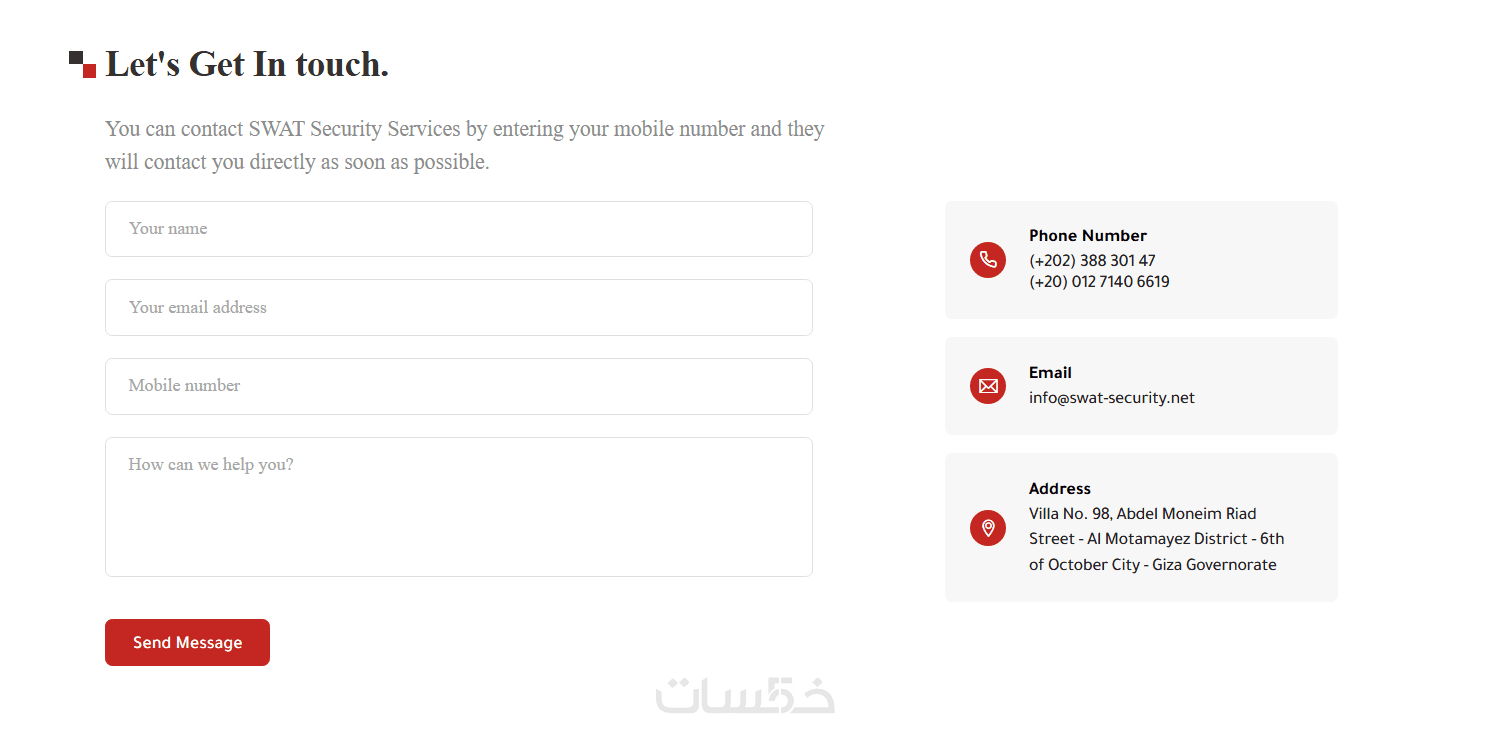Viewport: 1492px width, 729px height.
Task: Click the How can we help you textarea
Action: (458, 506)
